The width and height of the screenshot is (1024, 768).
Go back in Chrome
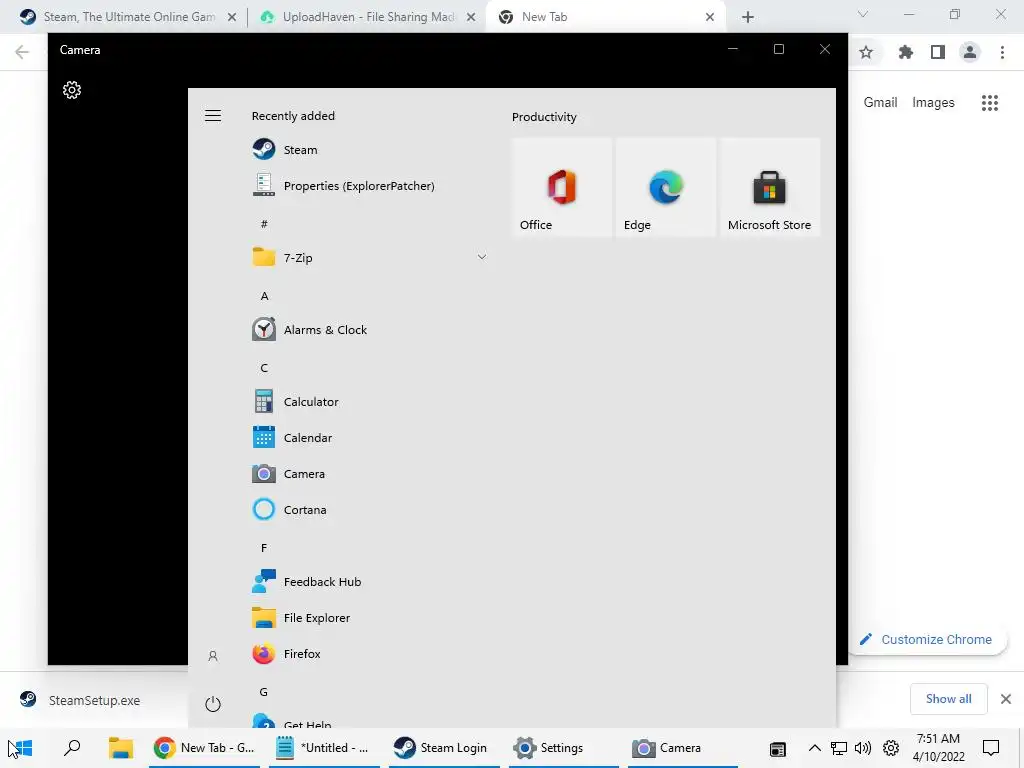point(22,52)
